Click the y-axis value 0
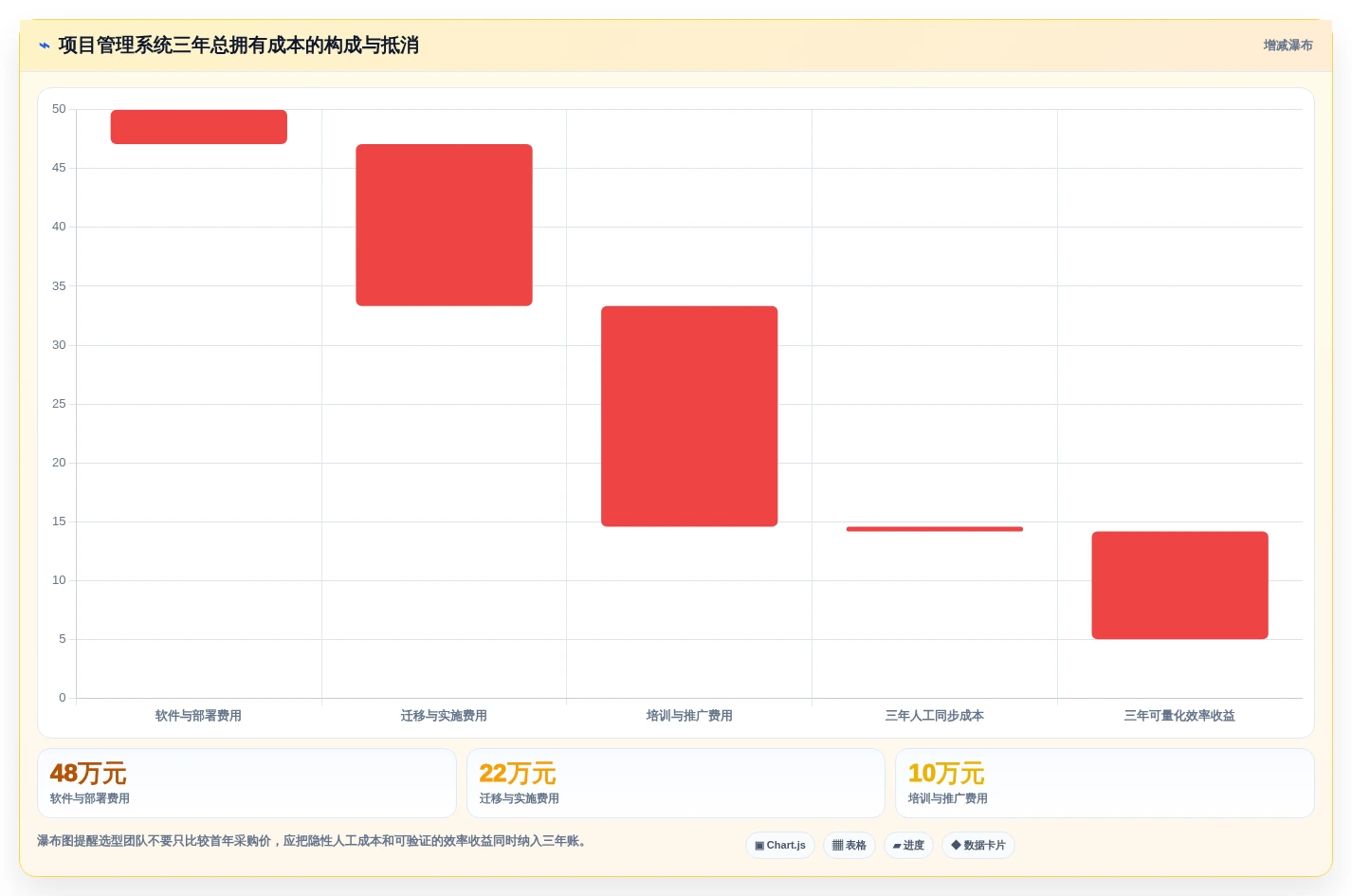 (63, 698)
